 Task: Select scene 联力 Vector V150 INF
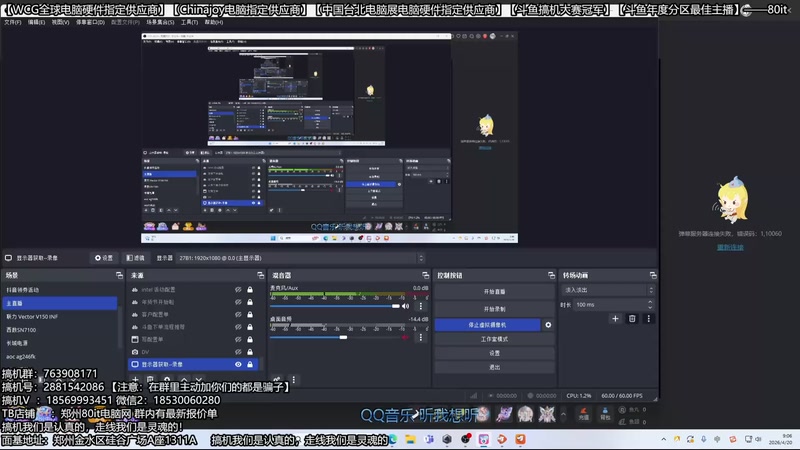click(60, 316)
